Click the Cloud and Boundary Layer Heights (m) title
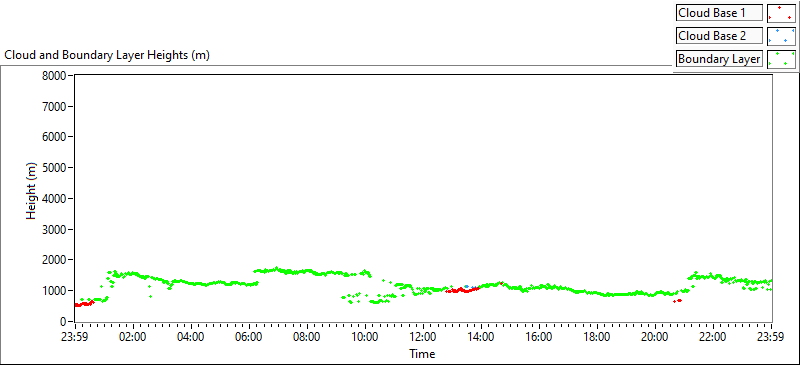The width and height of the screenshot is (800, 365). pos(107,56)
